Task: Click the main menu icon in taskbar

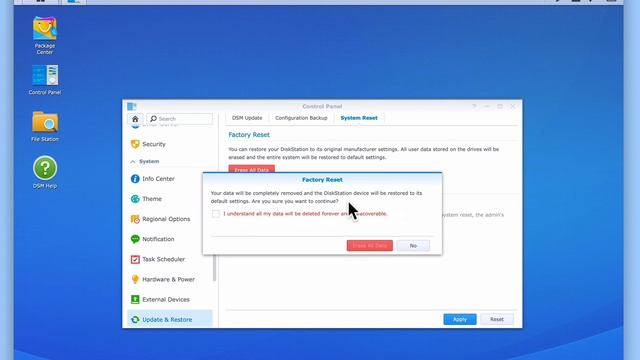Action: click(40, 1)
